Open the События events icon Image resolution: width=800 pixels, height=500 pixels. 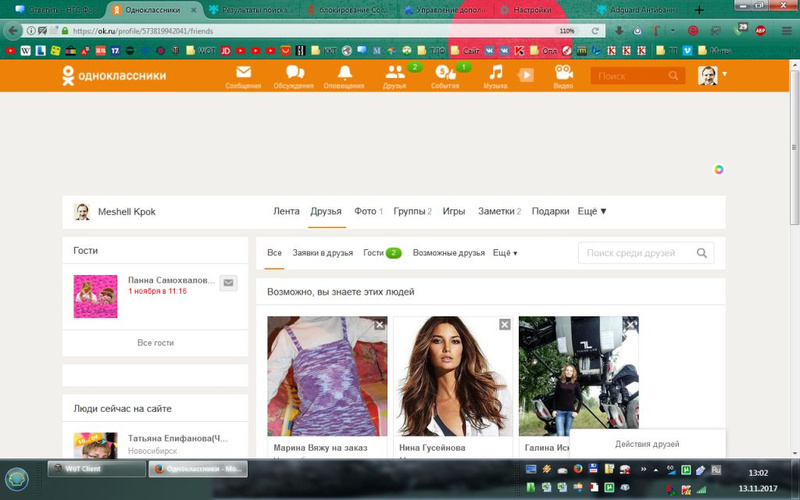(x=445, y=74)
